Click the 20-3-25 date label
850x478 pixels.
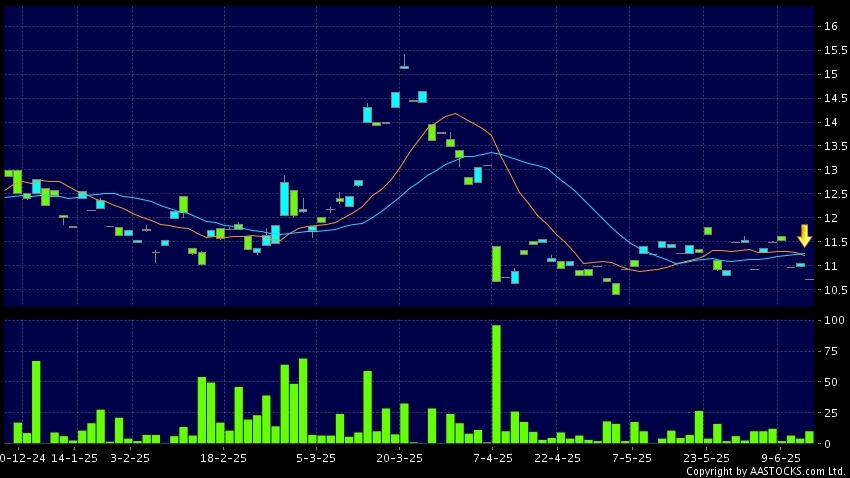pos(400,458)
